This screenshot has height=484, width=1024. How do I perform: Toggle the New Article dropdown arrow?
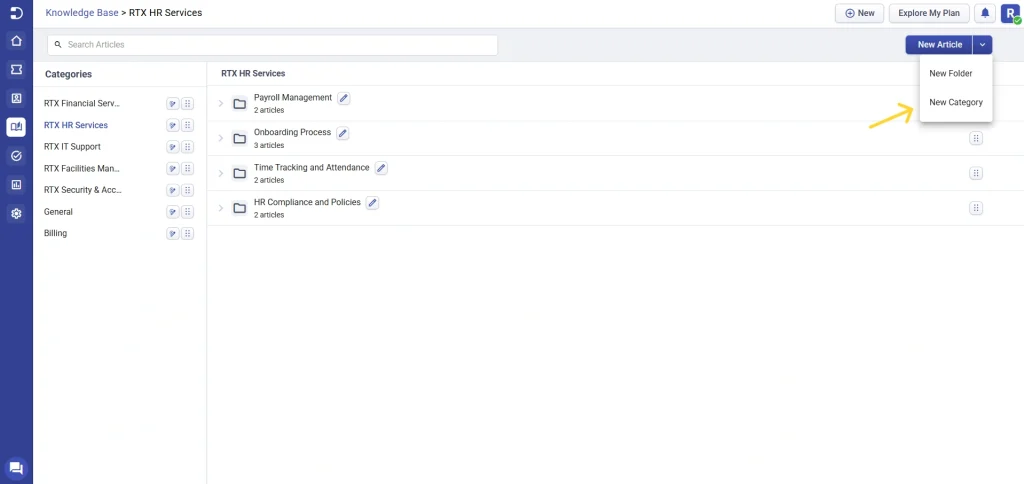click(x=982, y=44)
